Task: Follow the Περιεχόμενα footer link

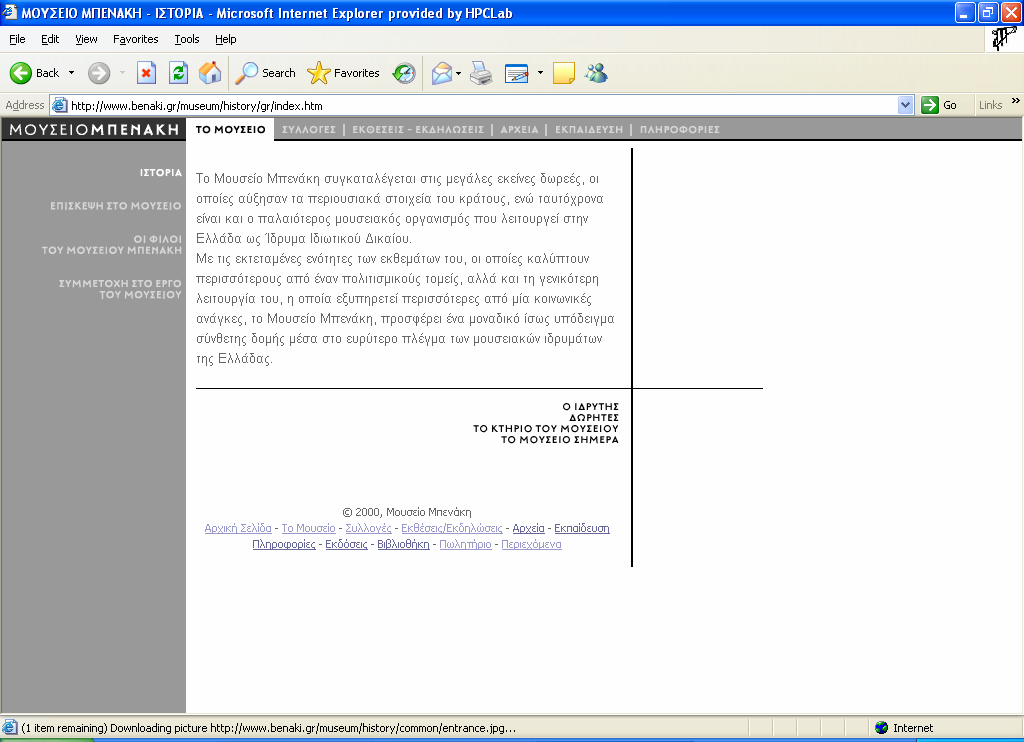Action: pyautogui.click(x=531, y=544)
